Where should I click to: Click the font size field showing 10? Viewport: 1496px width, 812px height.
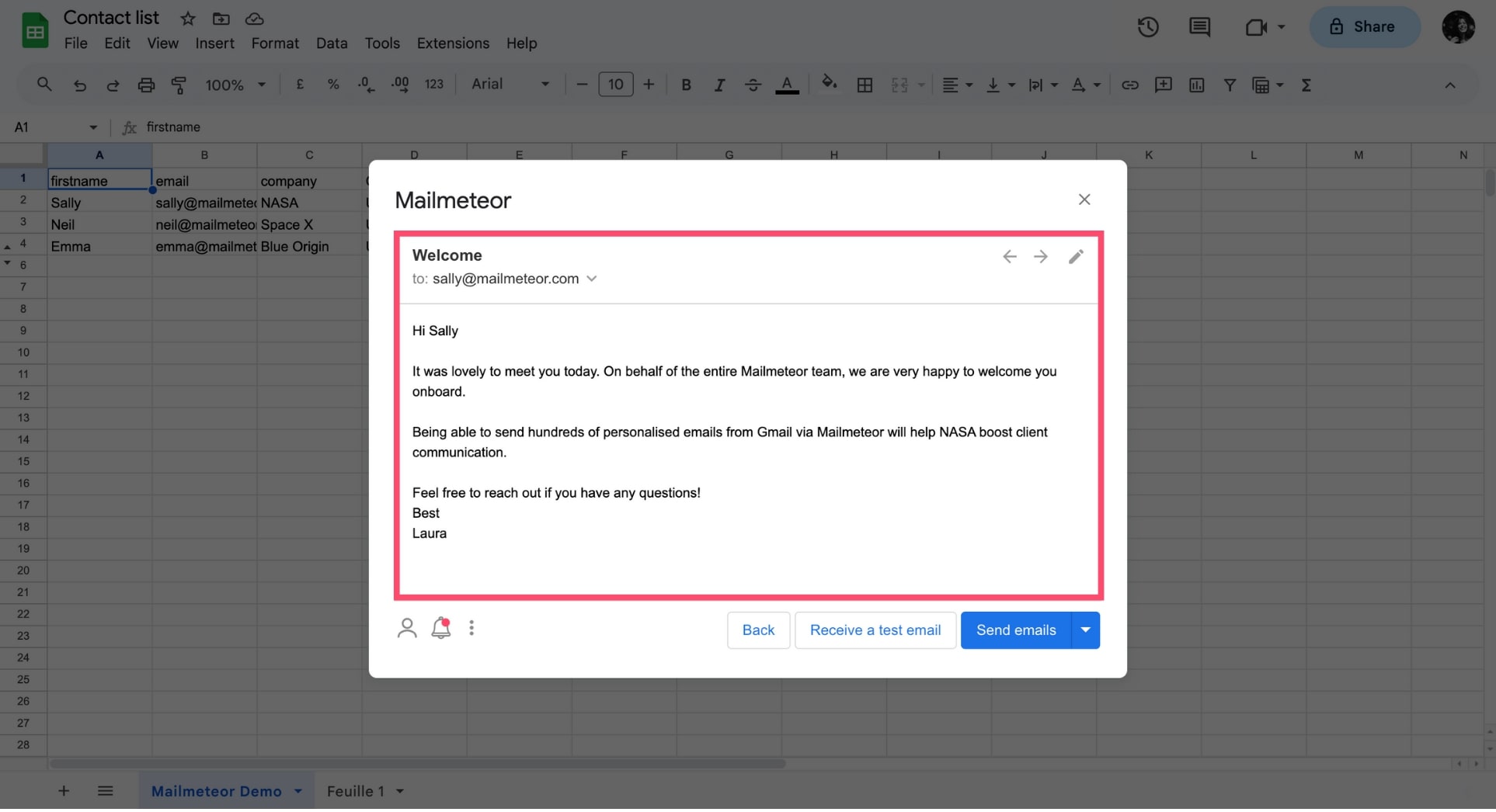616,85
